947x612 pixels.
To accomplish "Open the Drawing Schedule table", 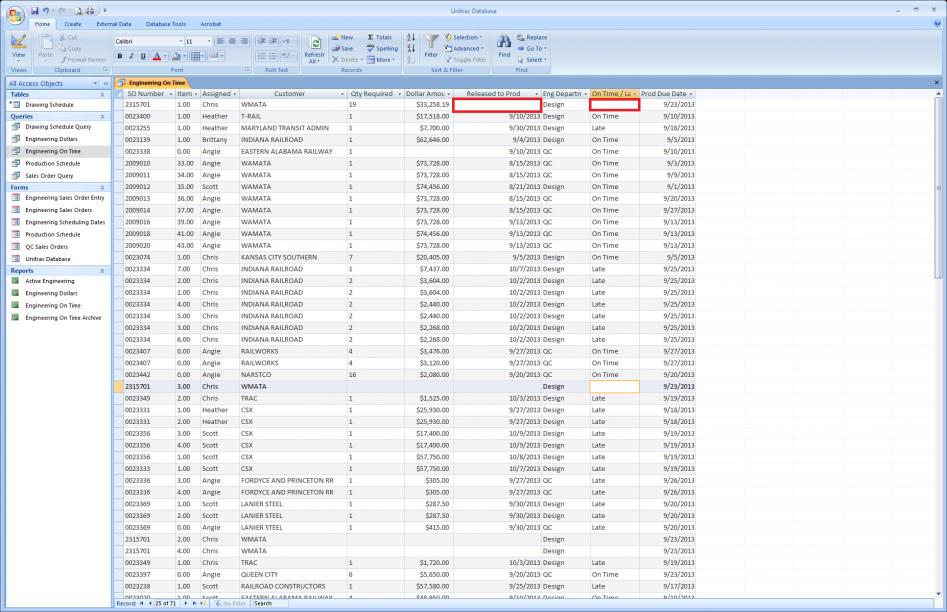I will [x=50, y=105].
